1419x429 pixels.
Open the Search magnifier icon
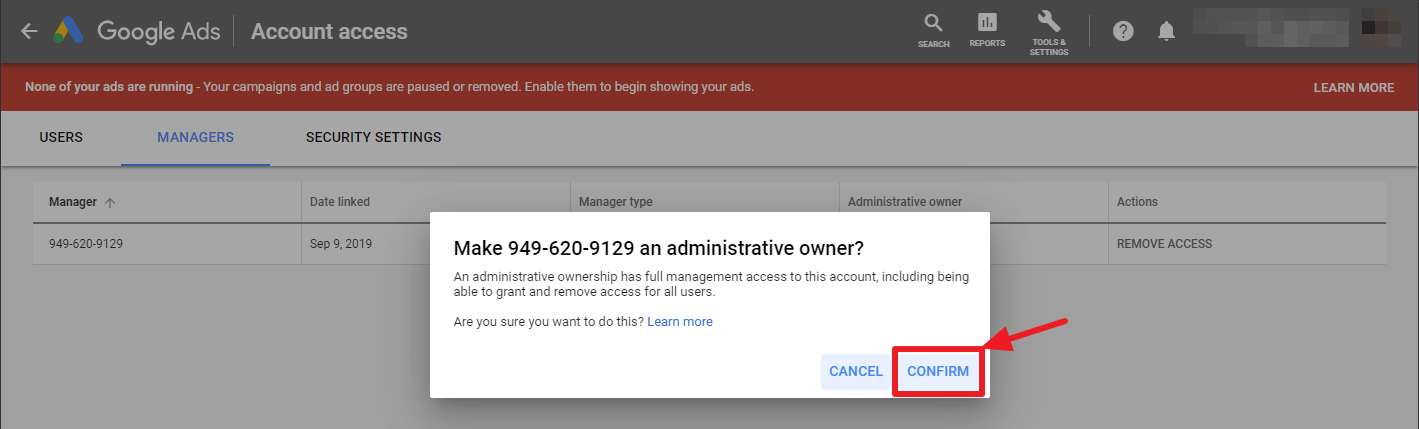tap(933, 23)
